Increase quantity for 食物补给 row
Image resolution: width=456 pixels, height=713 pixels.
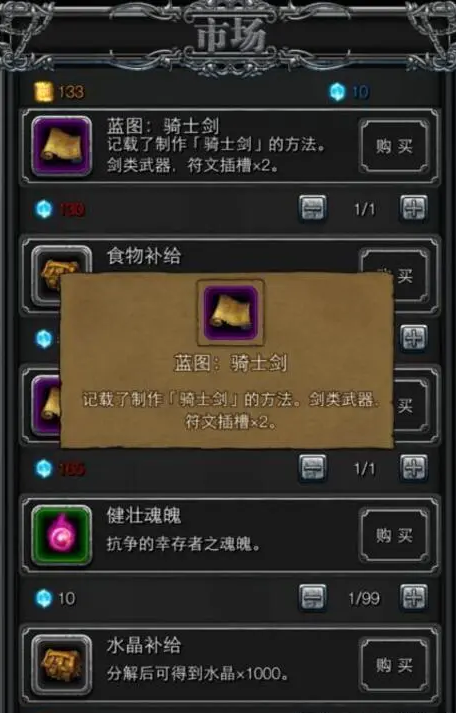(x=413, y=338)
